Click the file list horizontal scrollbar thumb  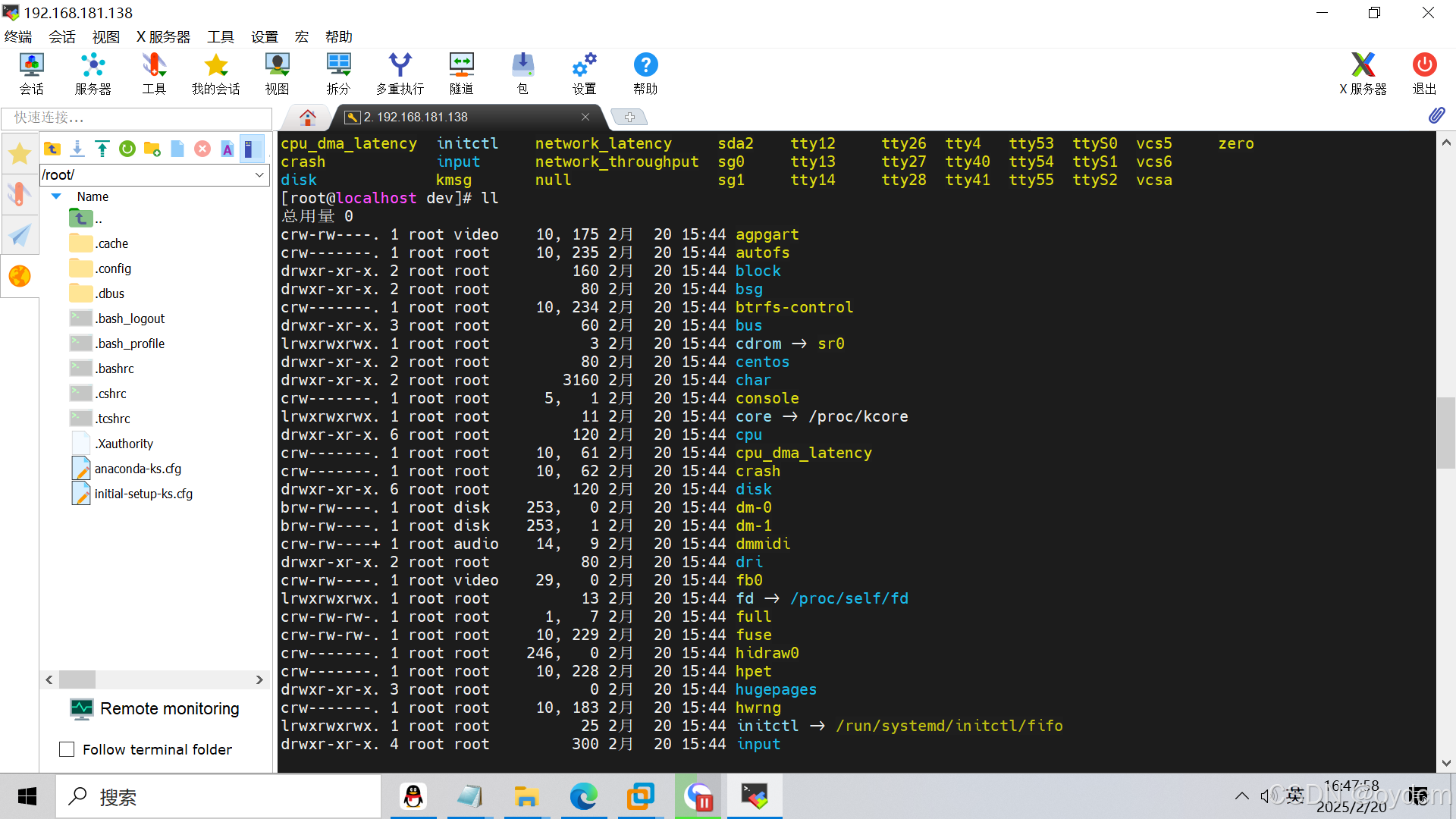pyautogui.click(x=77, y=679)
